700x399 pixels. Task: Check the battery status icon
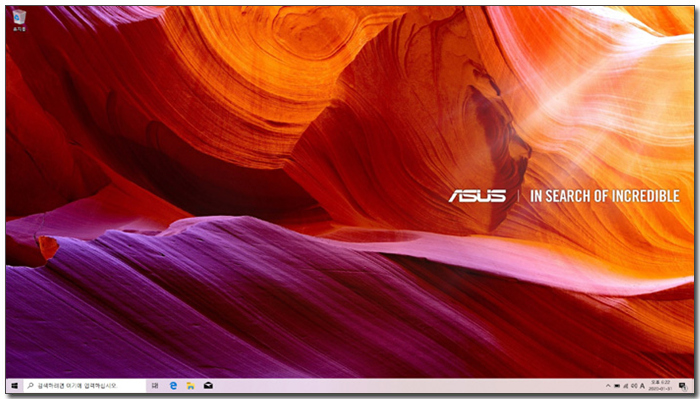coord(617,386)
